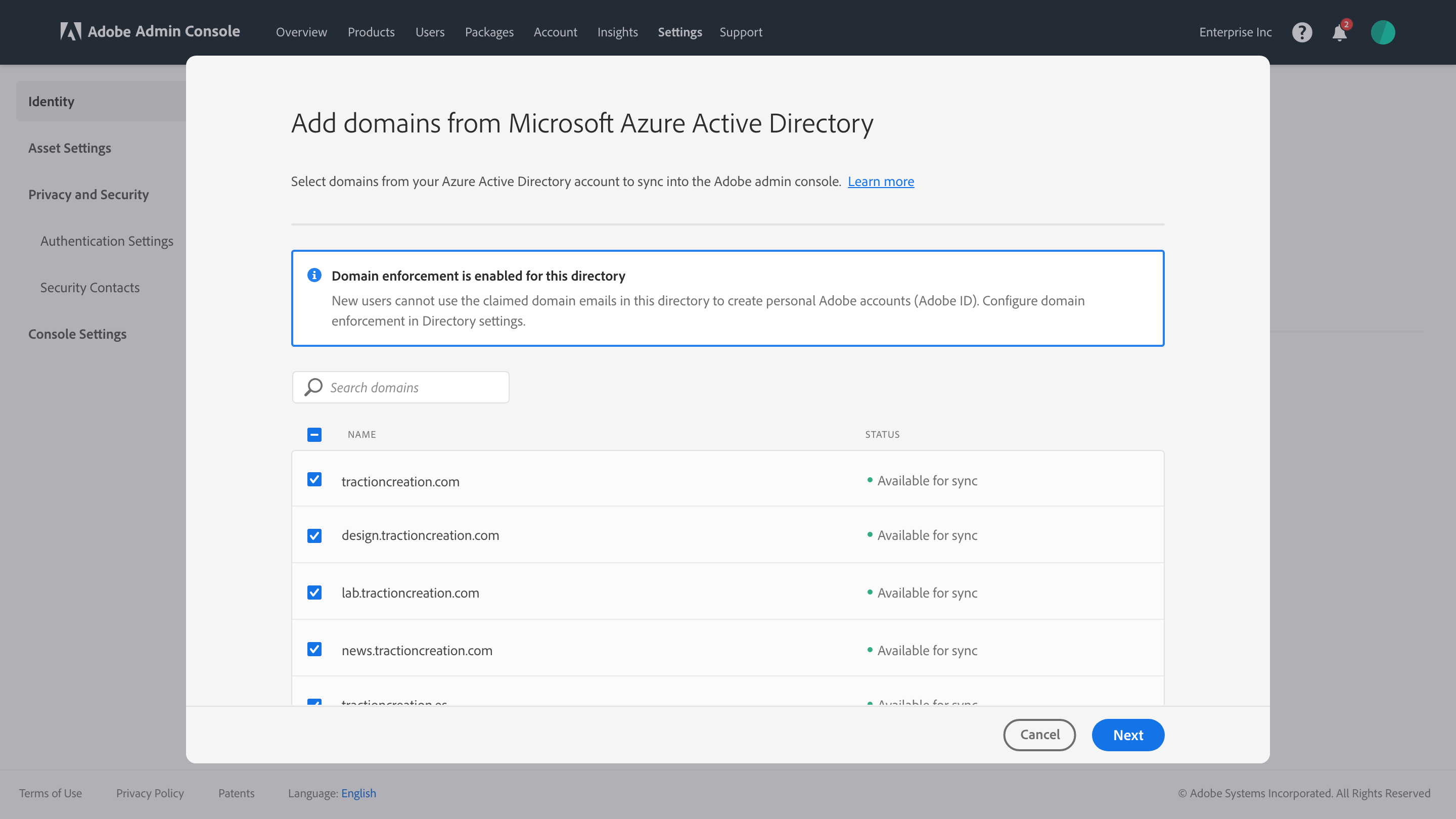Click the Search domains field
The width and height of the screenshot is (1456, 819).
pos(401,387)
